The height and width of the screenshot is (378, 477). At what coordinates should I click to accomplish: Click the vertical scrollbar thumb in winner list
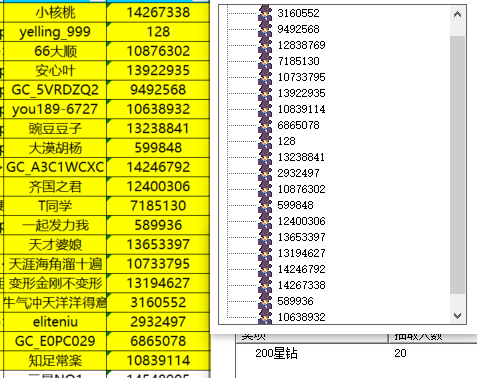[x=457, y=165]
